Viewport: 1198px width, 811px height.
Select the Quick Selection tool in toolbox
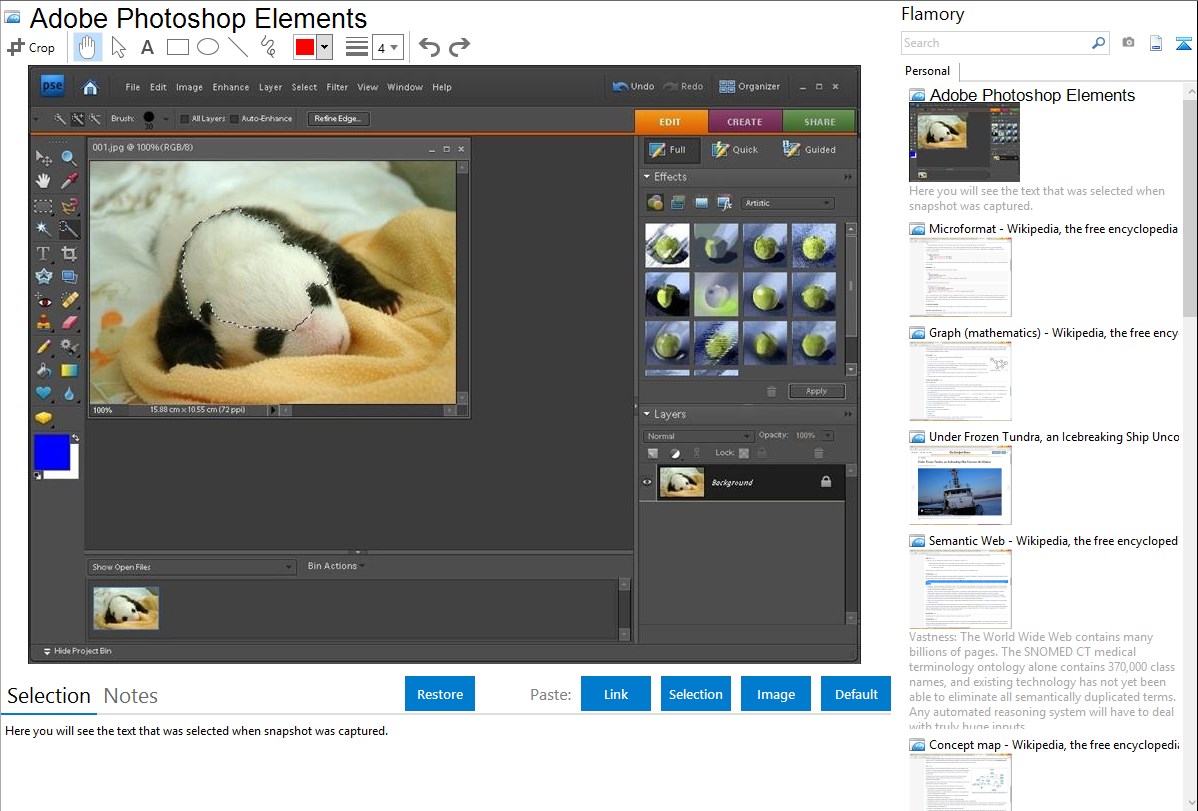click(69, 229)
